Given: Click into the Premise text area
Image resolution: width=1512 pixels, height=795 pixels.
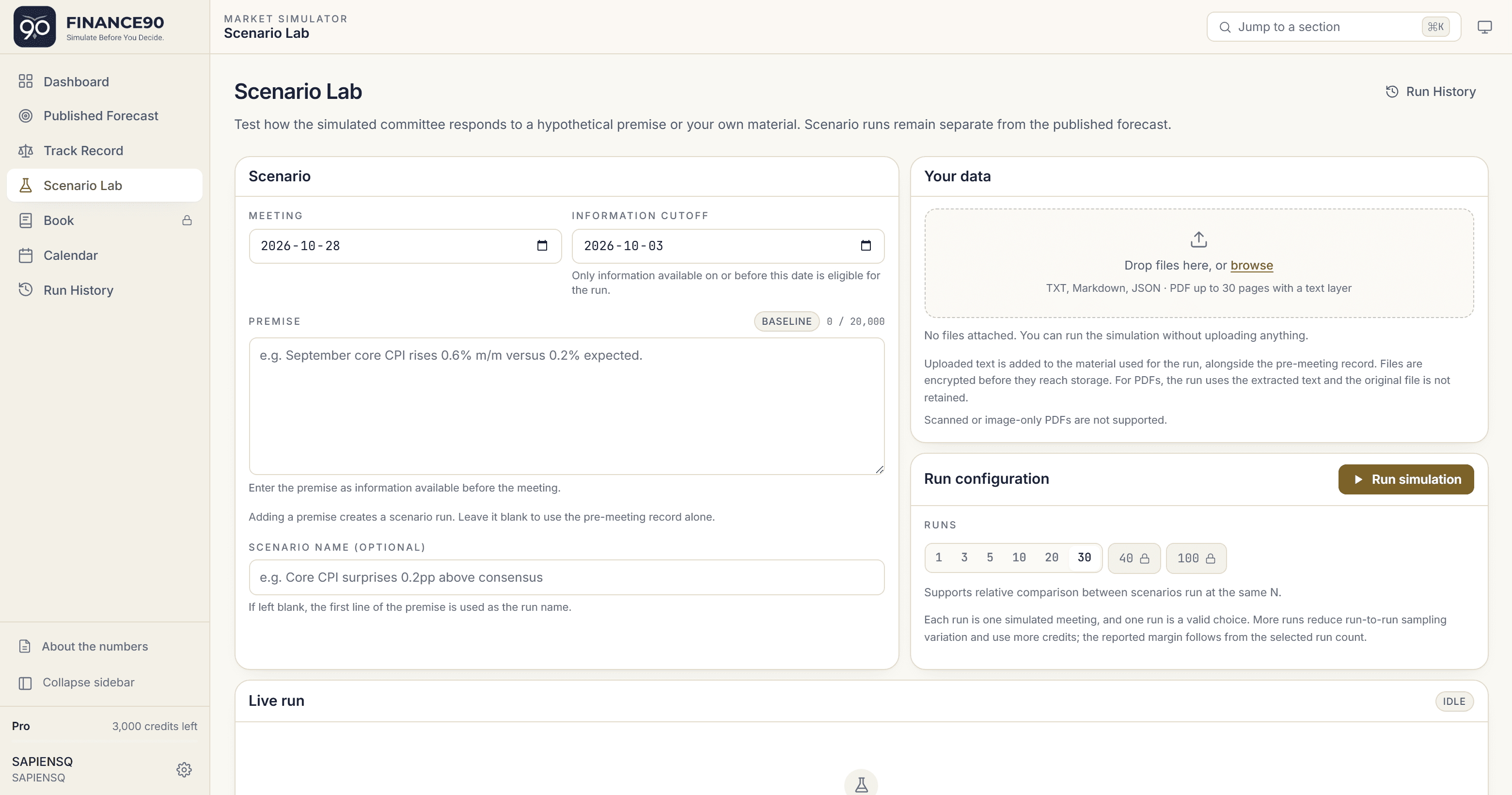Looking at the screenshot, I should coord(567,406).
